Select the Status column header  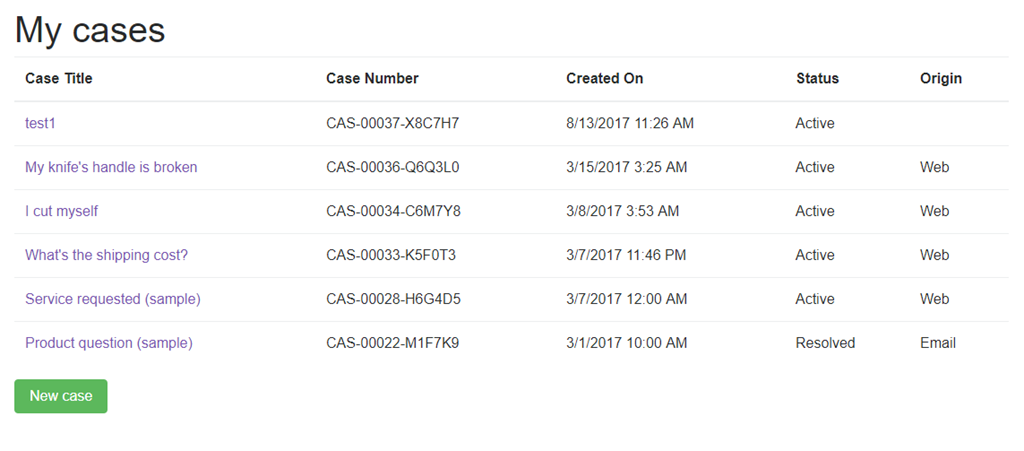pyautogui.click(x=818, y=78)
